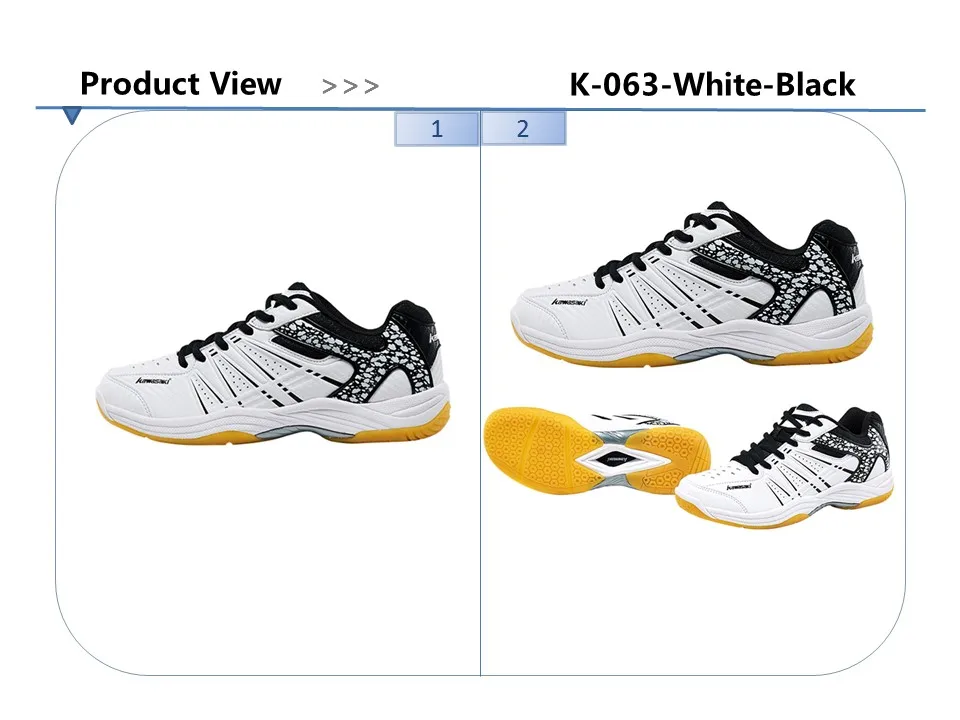Viewport: 960px width, 720px height.
Task: Select the small shoe at bottom right
Action: pos(785,465)
